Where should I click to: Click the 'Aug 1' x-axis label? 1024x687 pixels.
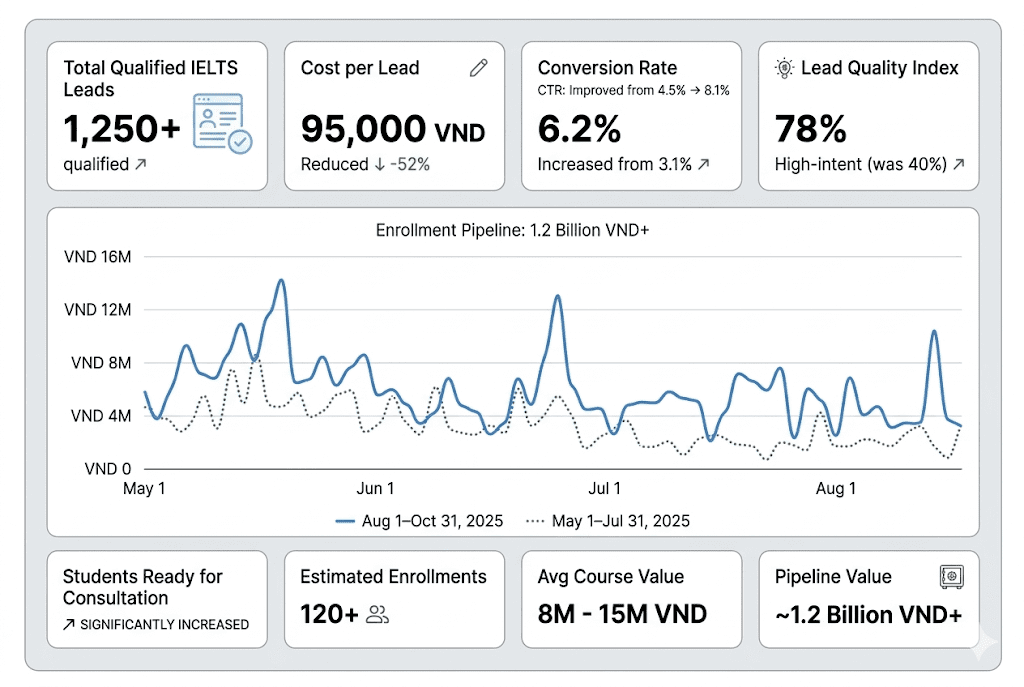coord(835,488)
